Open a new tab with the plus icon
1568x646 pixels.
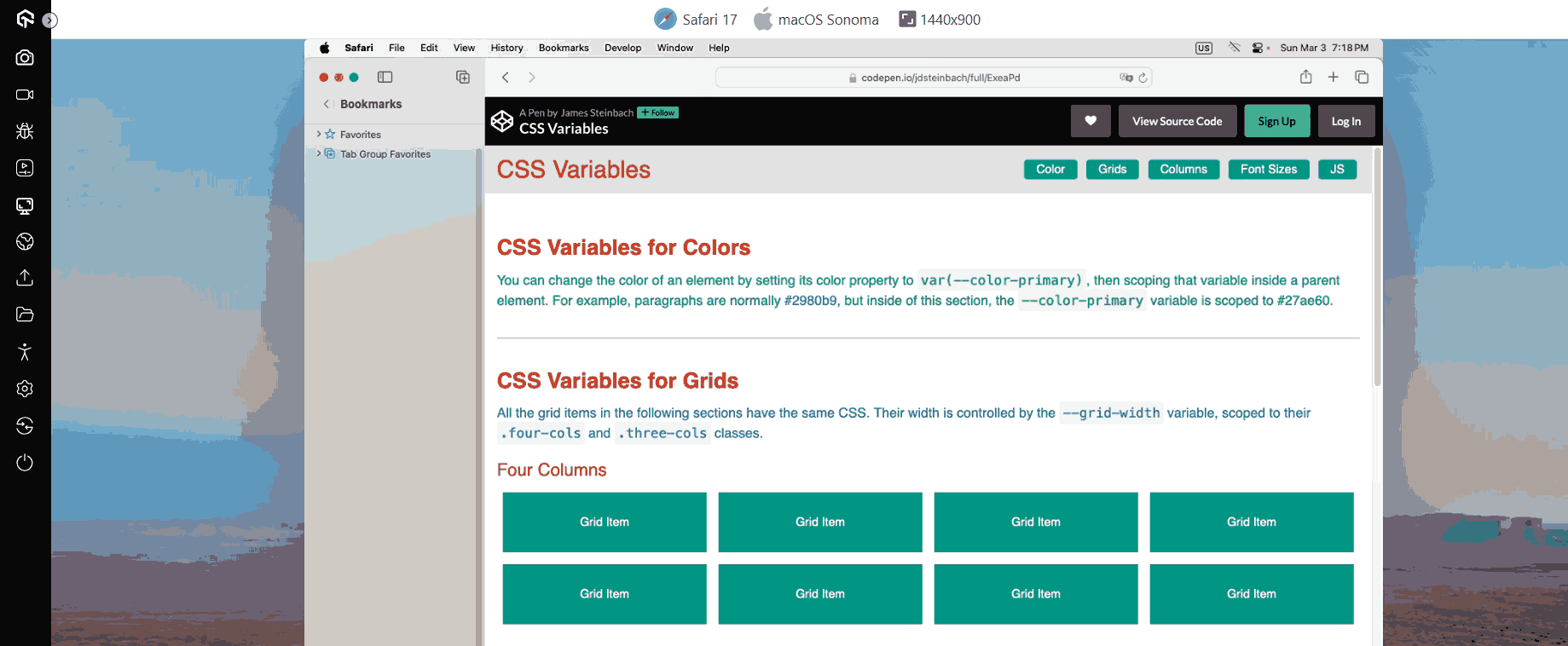click(1334, 77)
